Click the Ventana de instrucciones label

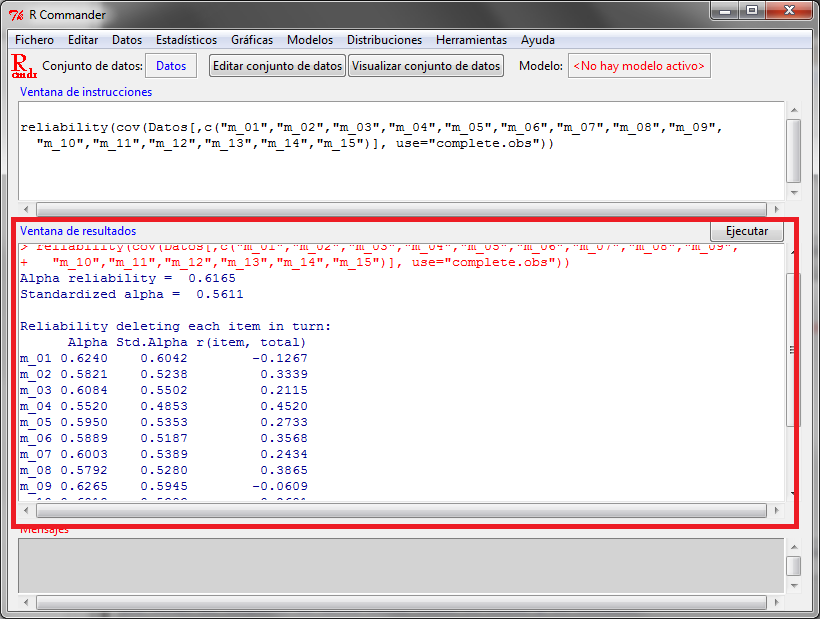pos(86,92)
